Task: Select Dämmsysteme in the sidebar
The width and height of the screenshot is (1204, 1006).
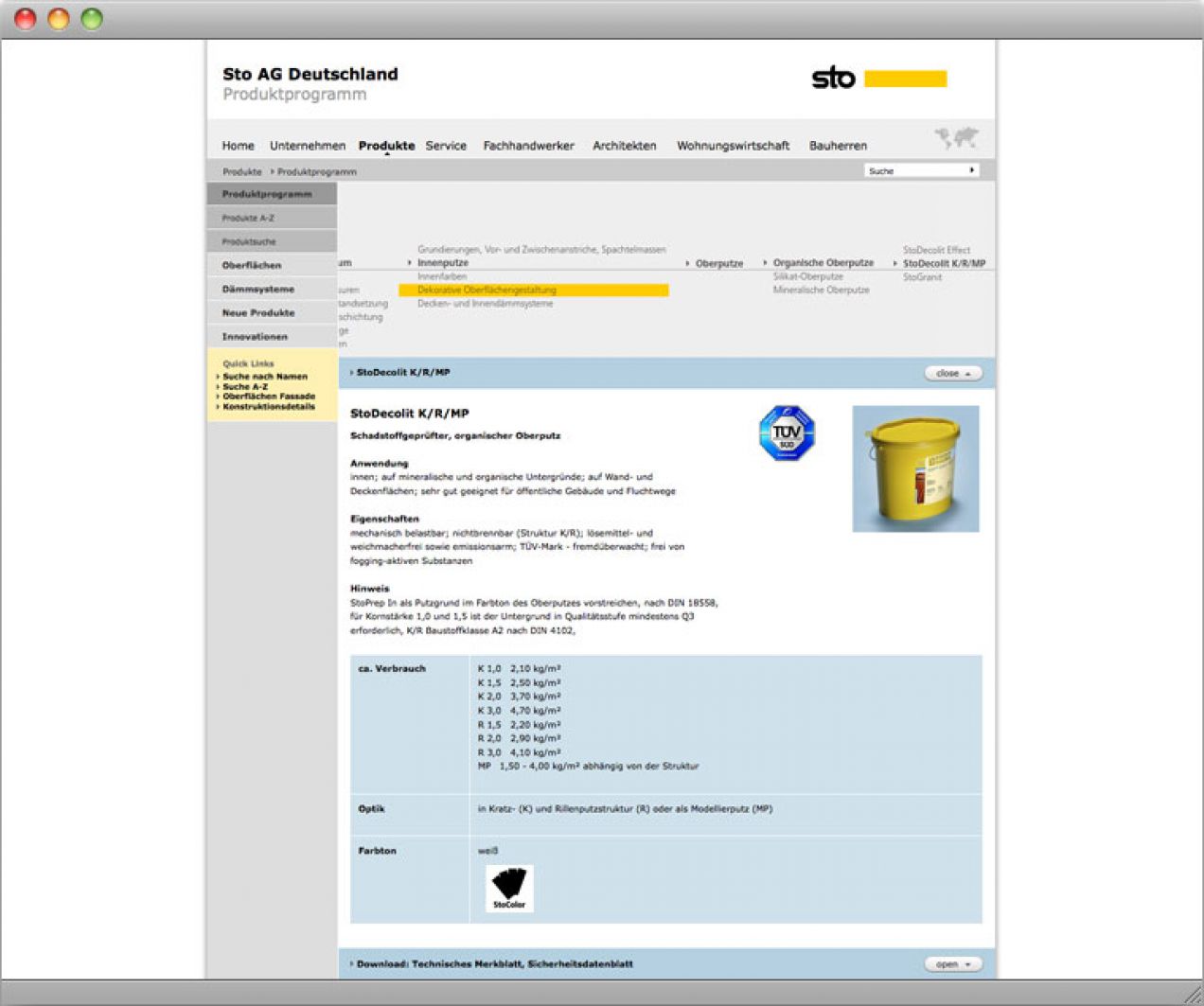Action: [x=258, y=290]
